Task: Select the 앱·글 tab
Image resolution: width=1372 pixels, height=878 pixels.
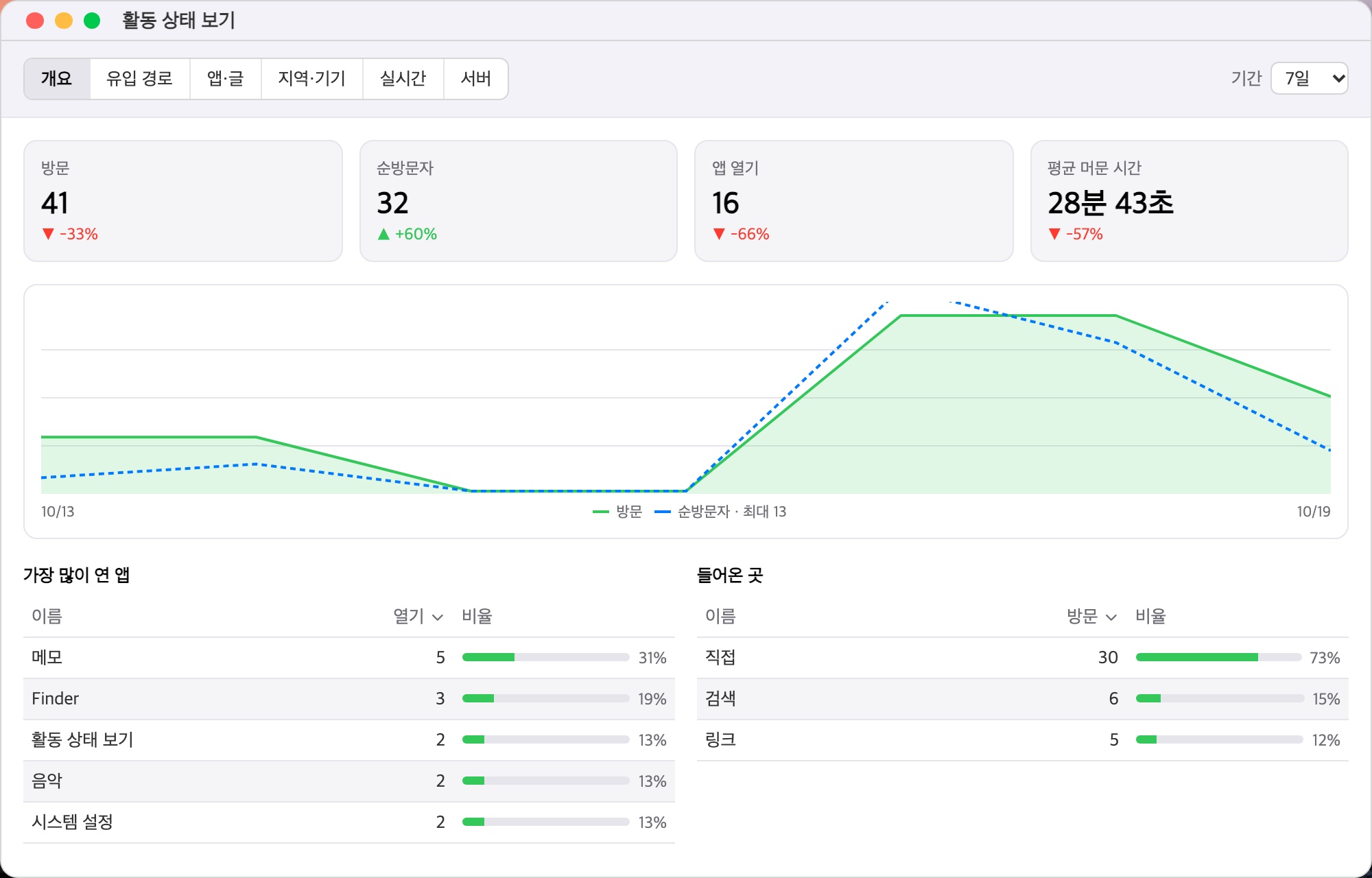Action: (226, 79)
